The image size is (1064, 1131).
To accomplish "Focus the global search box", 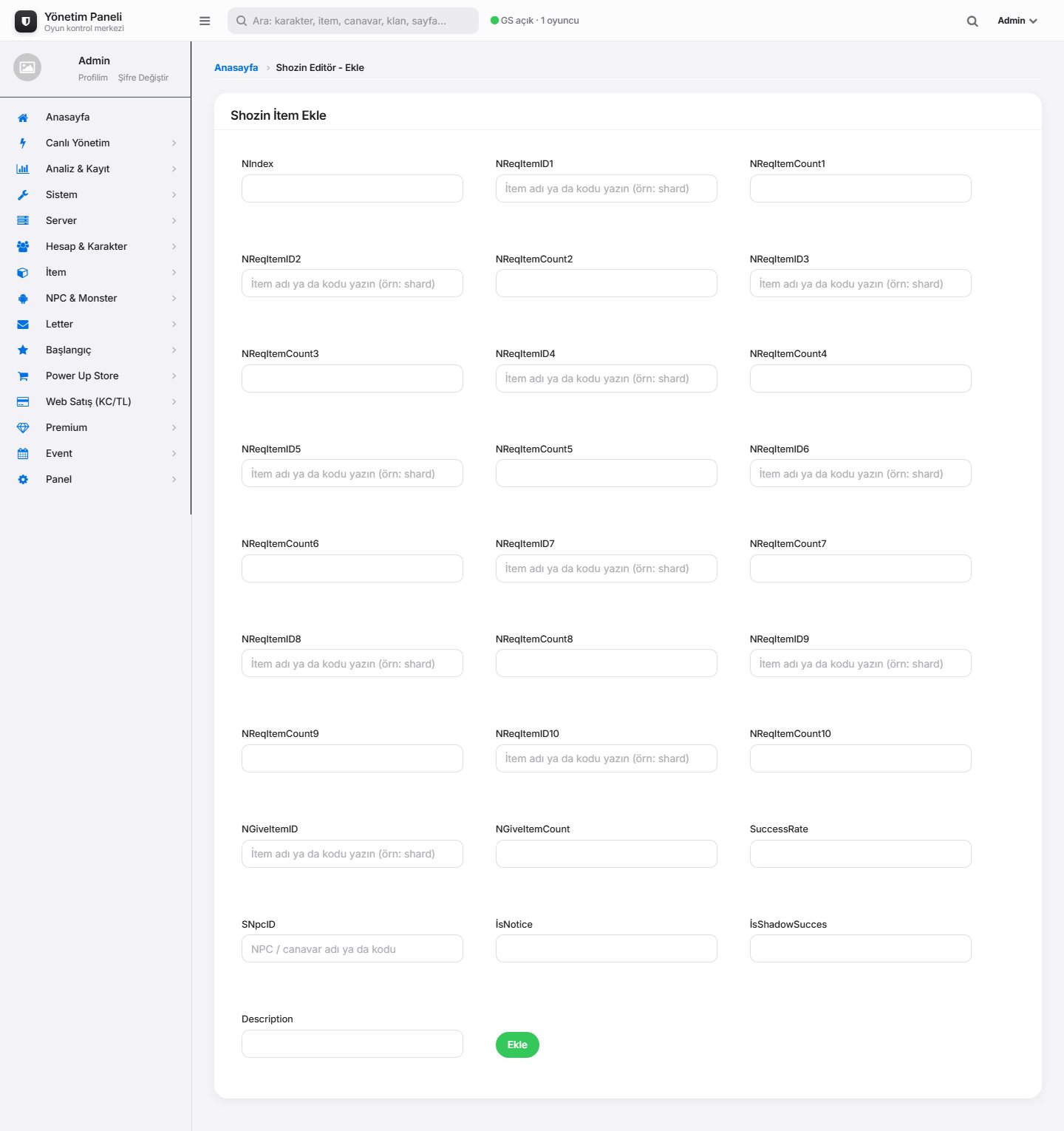I will (x=353, y=21).
